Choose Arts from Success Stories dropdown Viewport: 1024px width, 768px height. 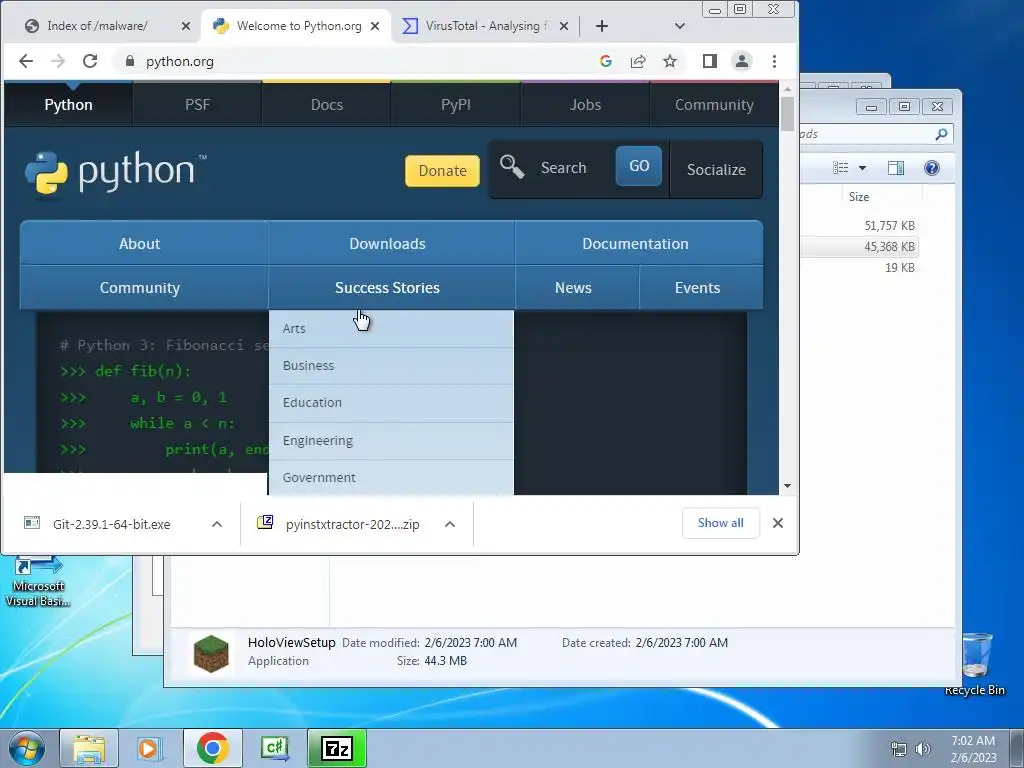391,328
